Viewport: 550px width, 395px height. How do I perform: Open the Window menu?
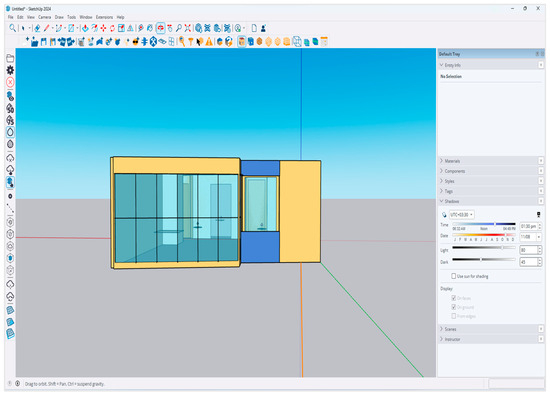tap(86, 17)
